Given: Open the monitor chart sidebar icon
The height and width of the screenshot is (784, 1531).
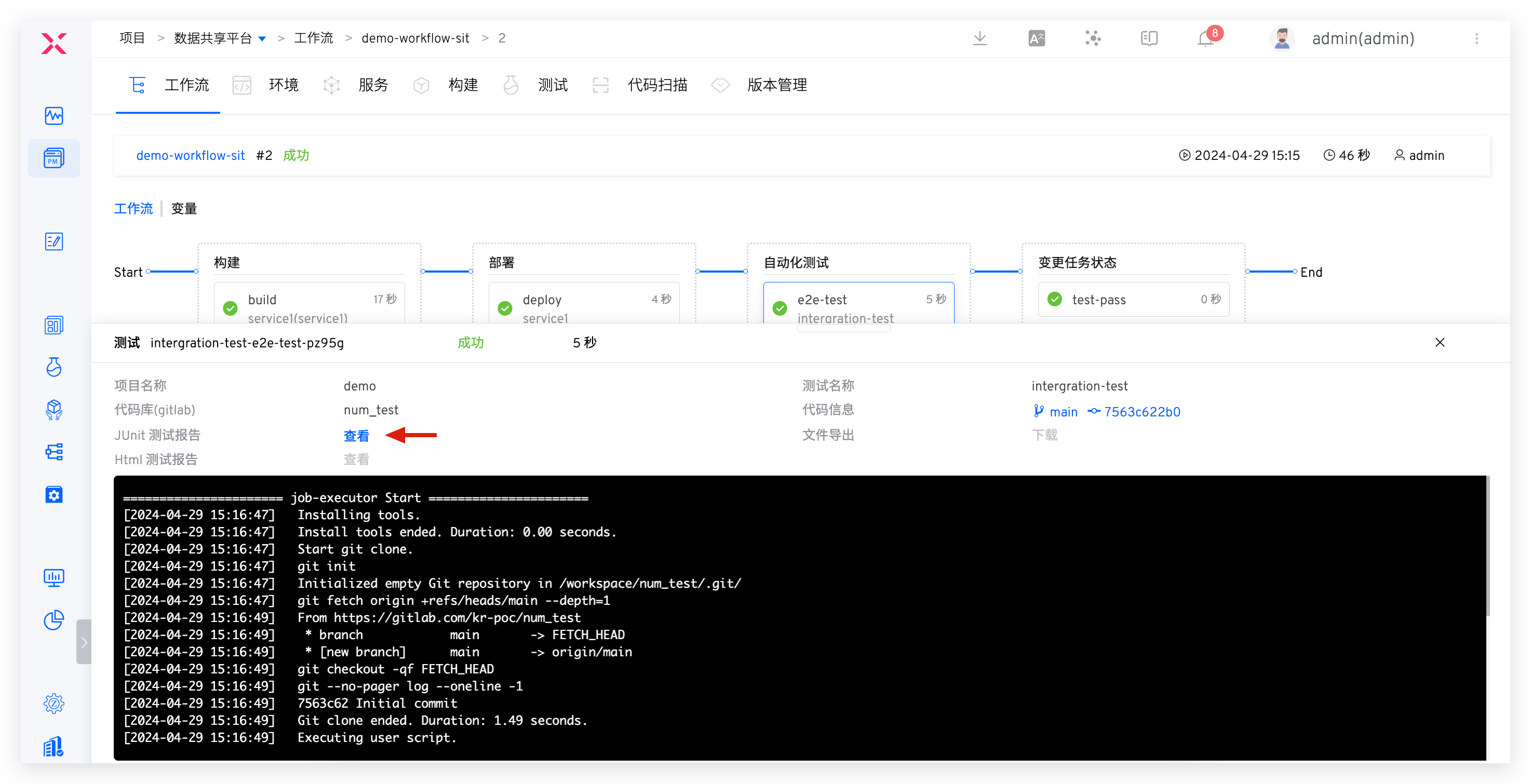Looking at the screenshot, I should tap(53, 578).
